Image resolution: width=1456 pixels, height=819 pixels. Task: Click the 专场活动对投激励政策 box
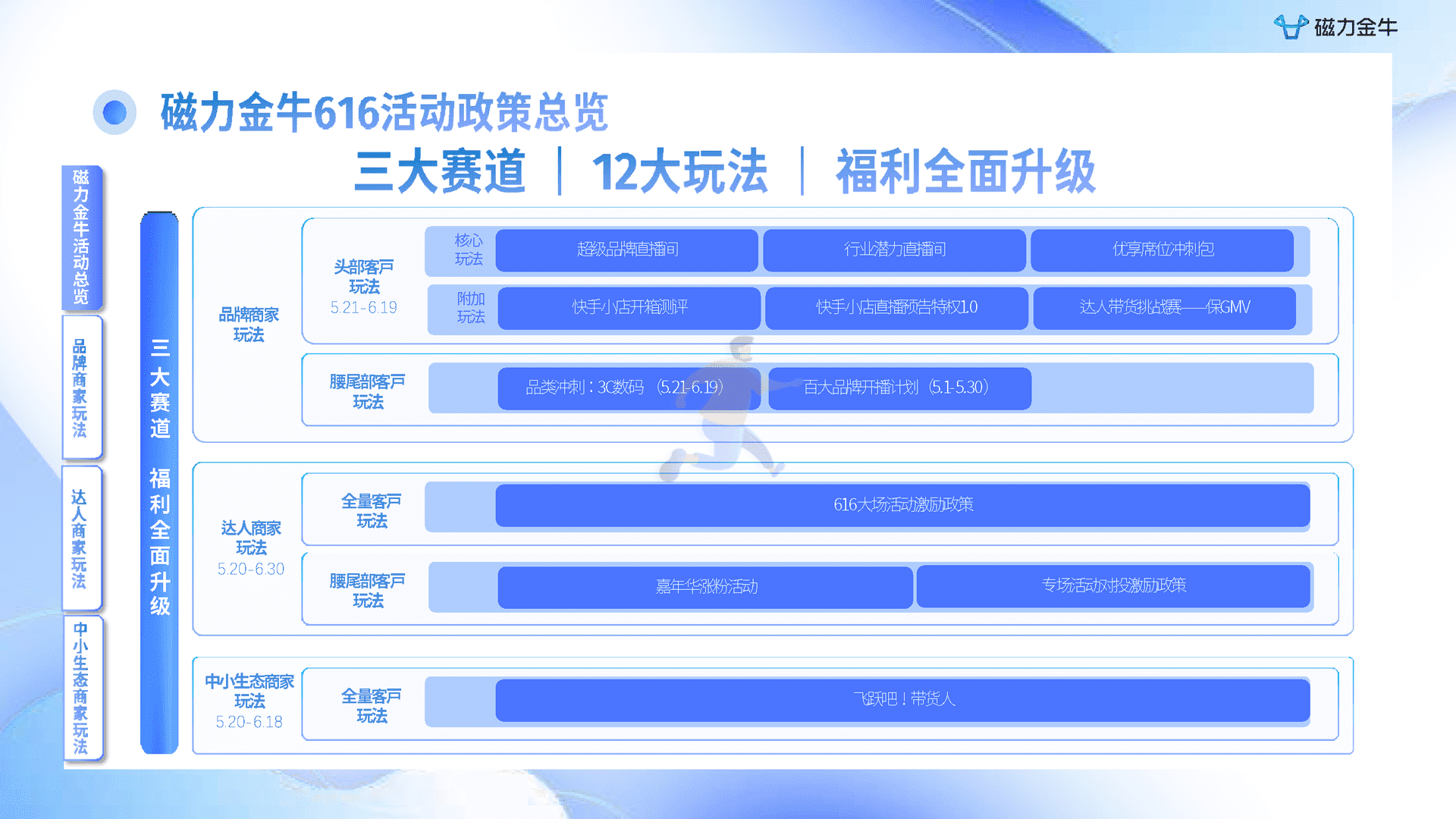(1113, 586)
